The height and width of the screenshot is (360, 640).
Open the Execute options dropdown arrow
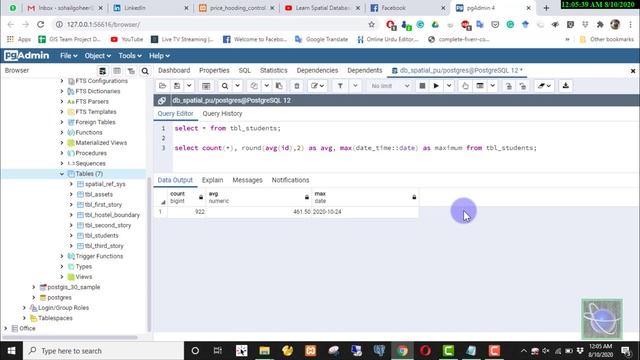coord(449,86)
